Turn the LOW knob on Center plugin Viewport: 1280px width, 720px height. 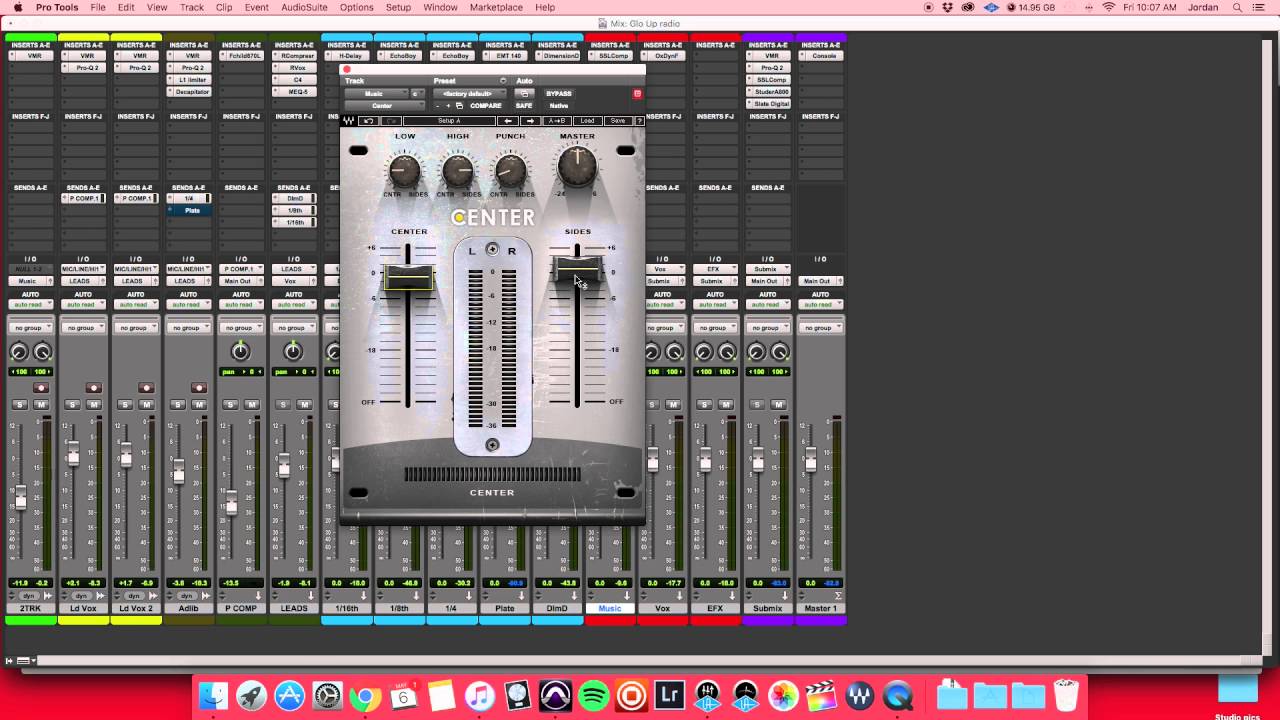point(405,171)
